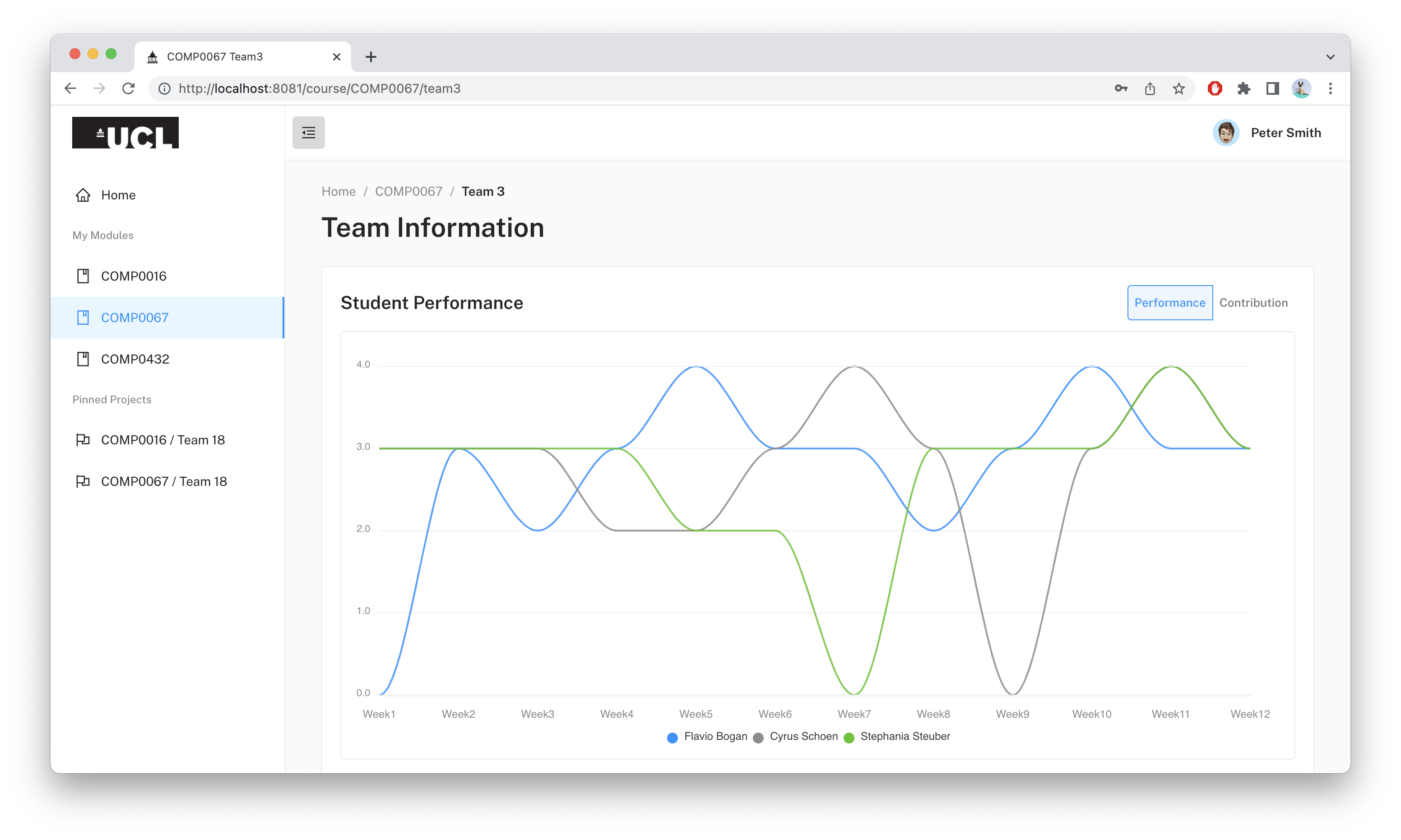The width and height of the screenshot is (1401, 840).
Task: Click the UCL logo
Action: [125, 133]
